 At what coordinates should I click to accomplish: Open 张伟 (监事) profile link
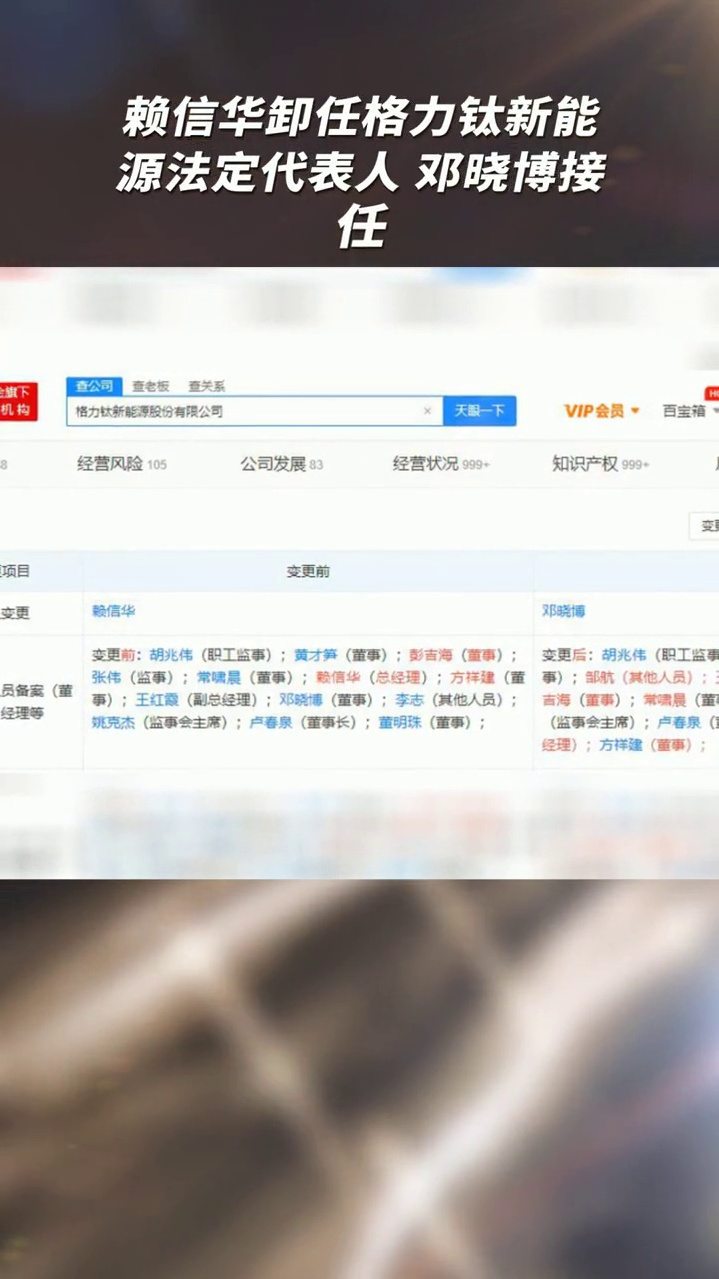[x=106, y=678]
